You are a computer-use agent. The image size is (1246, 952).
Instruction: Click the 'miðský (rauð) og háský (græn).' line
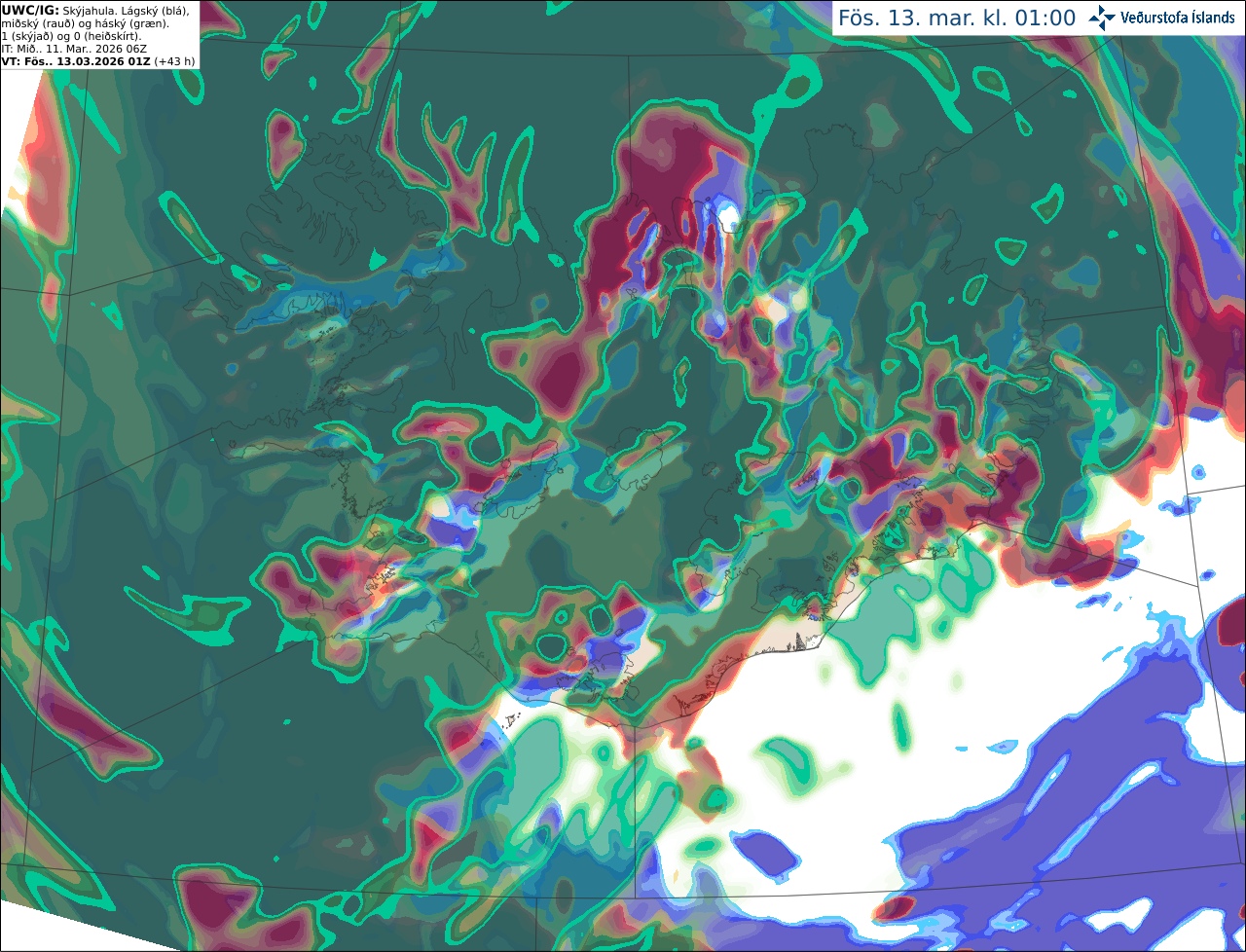pyautogui.click(x=85, y=22)
